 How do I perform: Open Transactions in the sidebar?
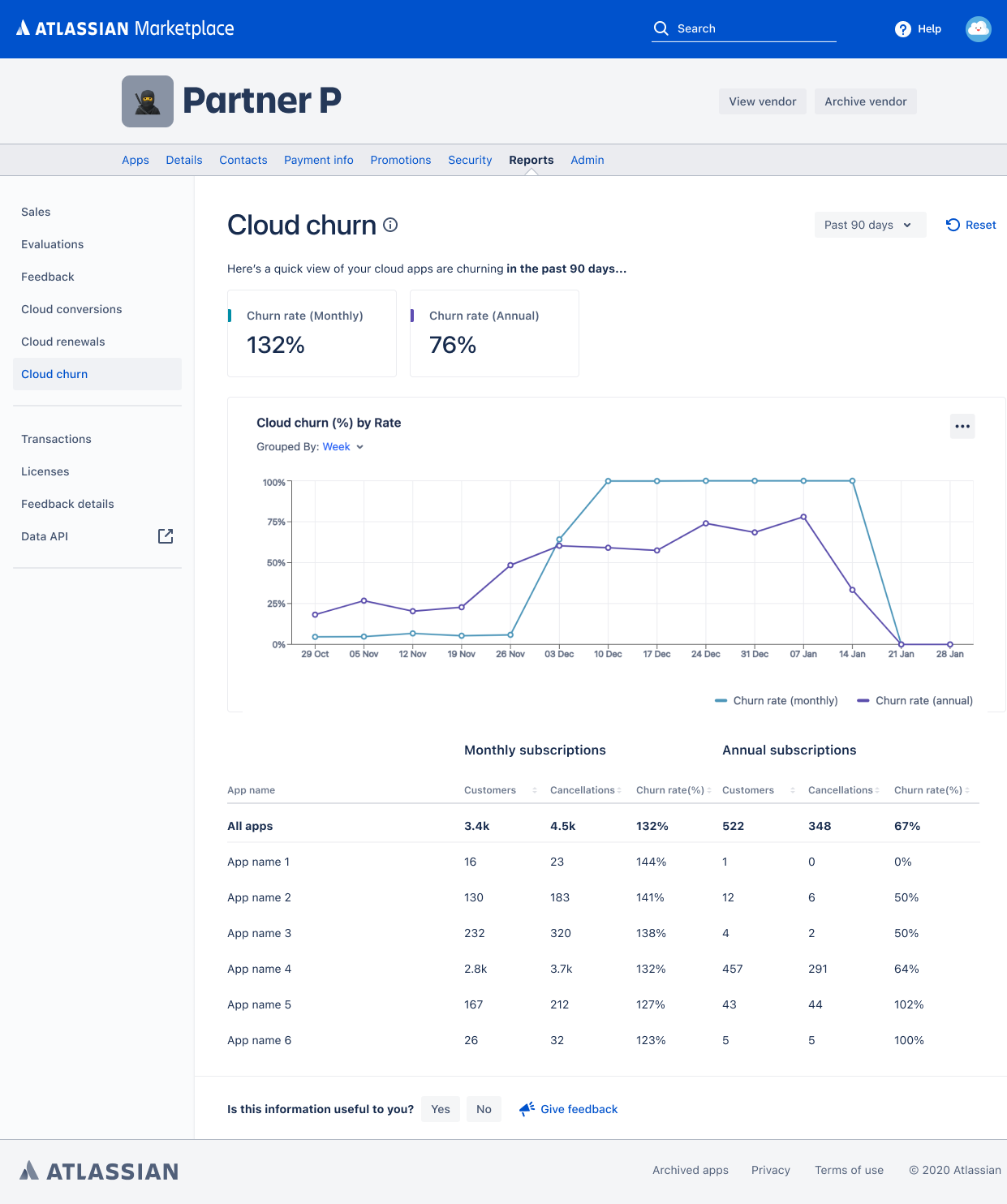click(56, 439)
